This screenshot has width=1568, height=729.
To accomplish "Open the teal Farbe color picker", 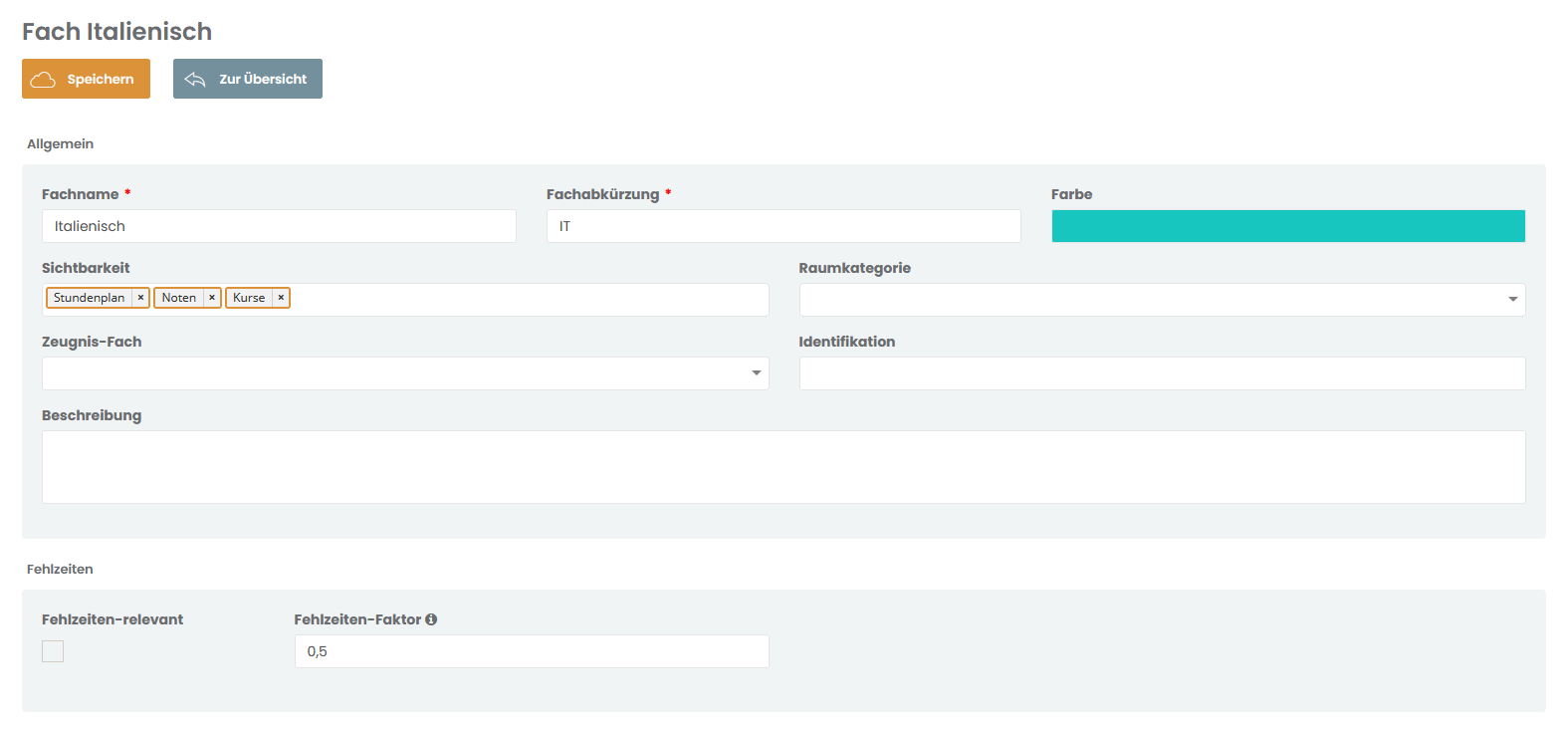I will (1288, 226).
